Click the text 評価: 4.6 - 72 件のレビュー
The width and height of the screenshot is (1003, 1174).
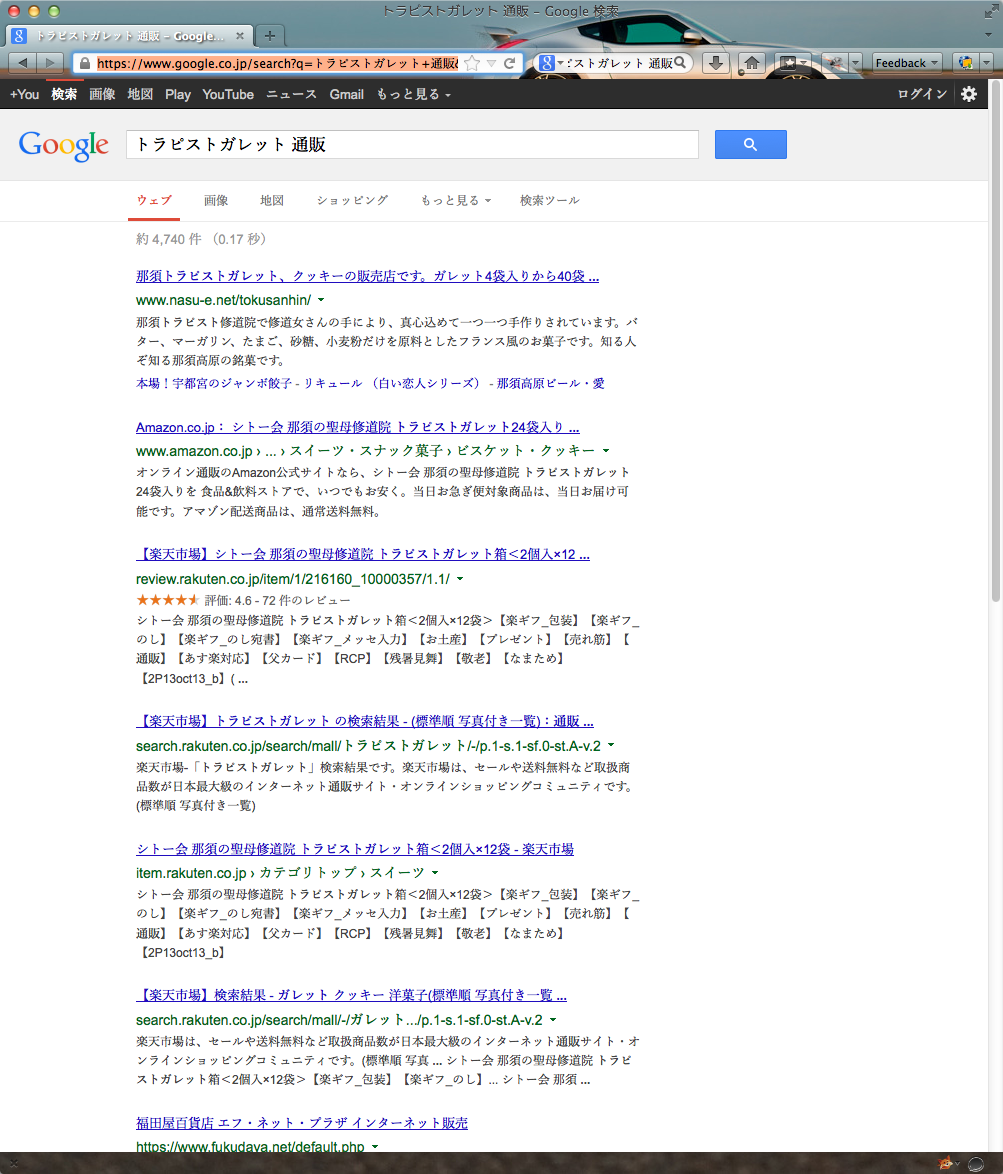coord(277,600)
